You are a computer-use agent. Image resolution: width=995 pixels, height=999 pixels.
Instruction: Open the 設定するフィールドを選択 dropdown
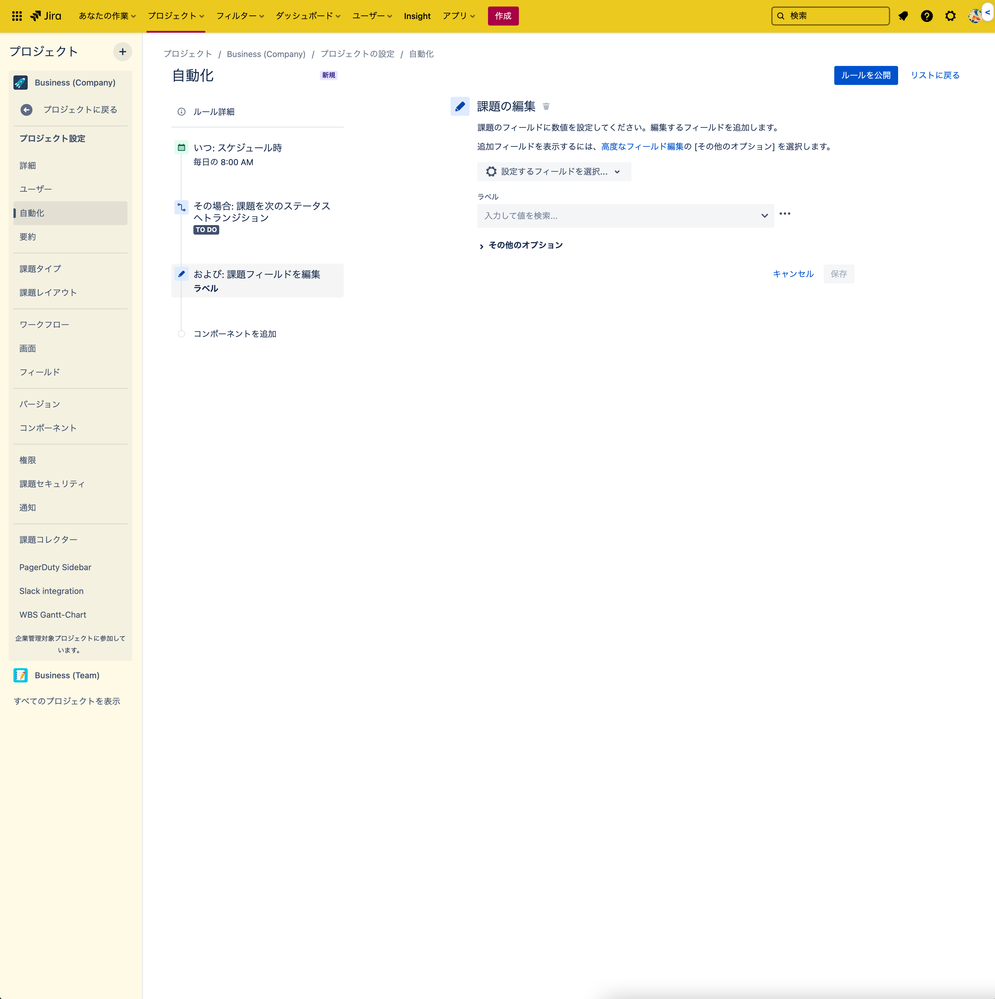[x=554, y=170]
